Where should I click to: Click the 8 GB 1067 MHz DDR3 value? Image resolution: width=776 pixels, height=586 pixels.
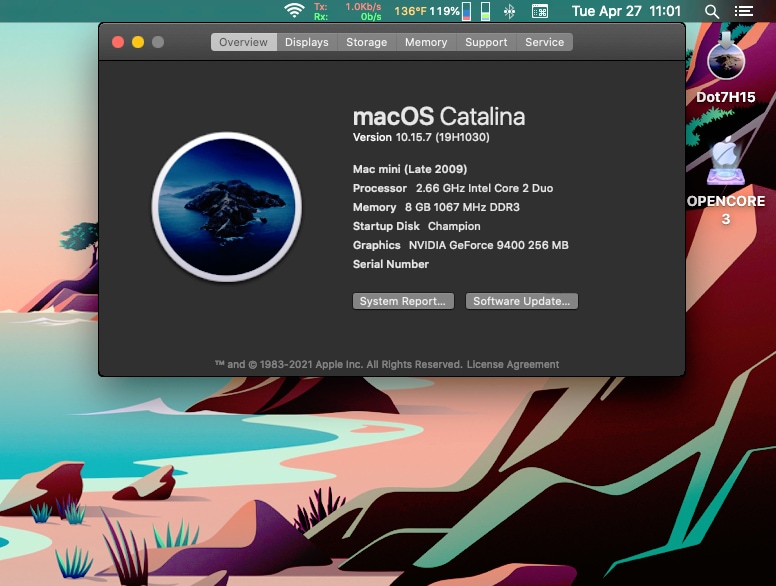pyautogui.click(x=462, y=207)
